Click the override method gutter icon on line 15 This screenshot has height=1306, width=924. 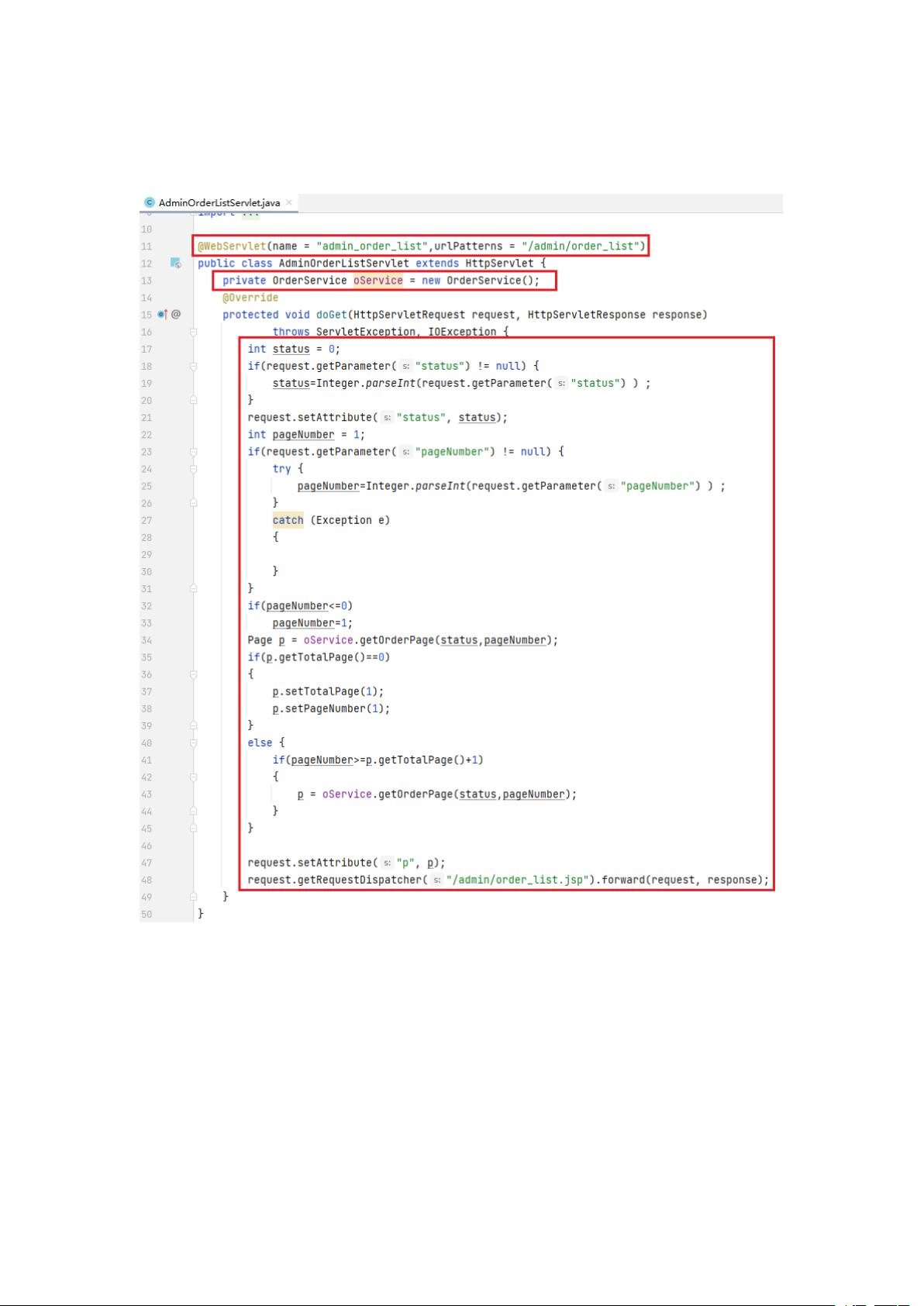click(x=163, y=315)
